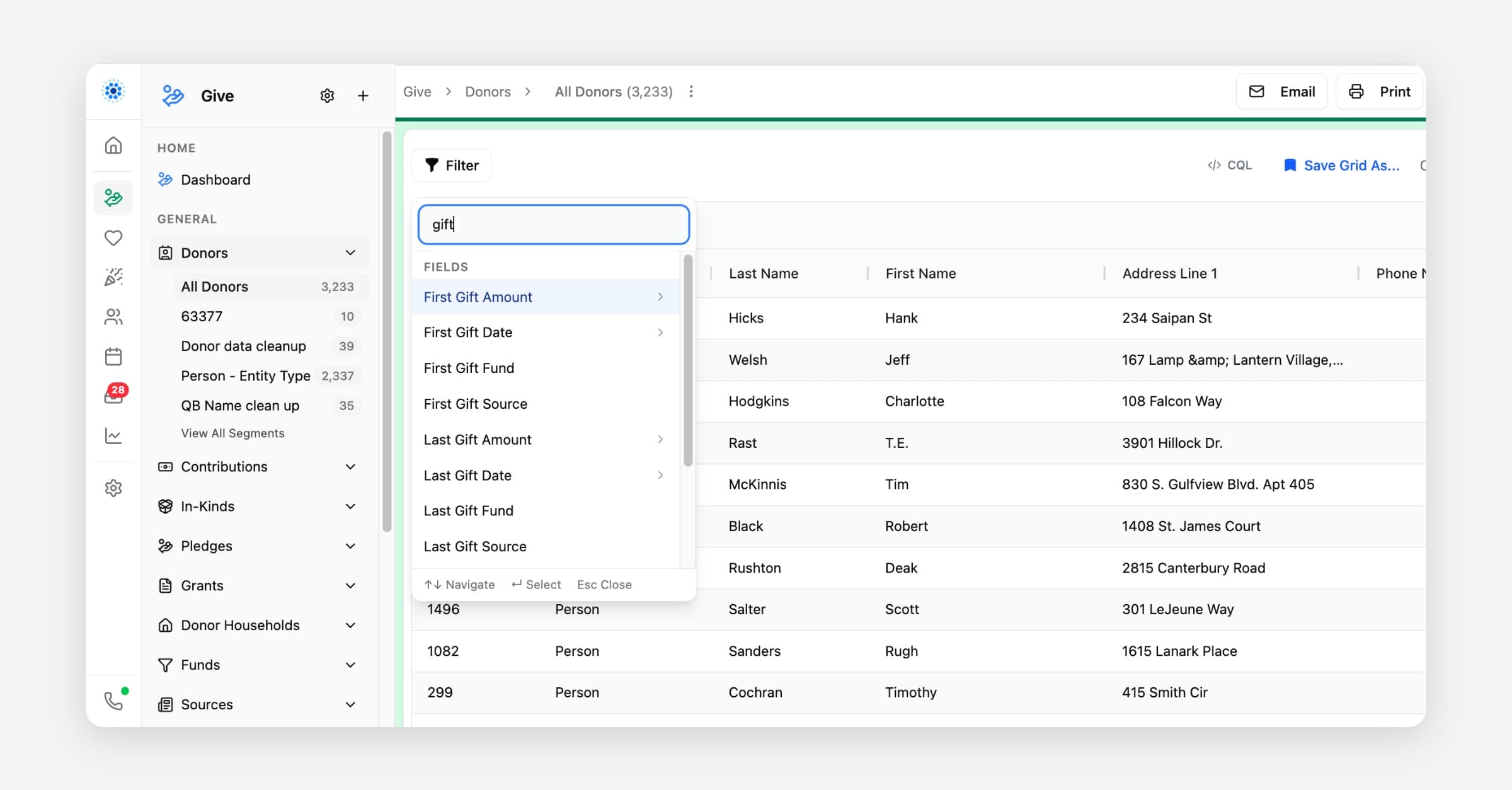Expand the In-Kinds section chevron

(350, 507)
